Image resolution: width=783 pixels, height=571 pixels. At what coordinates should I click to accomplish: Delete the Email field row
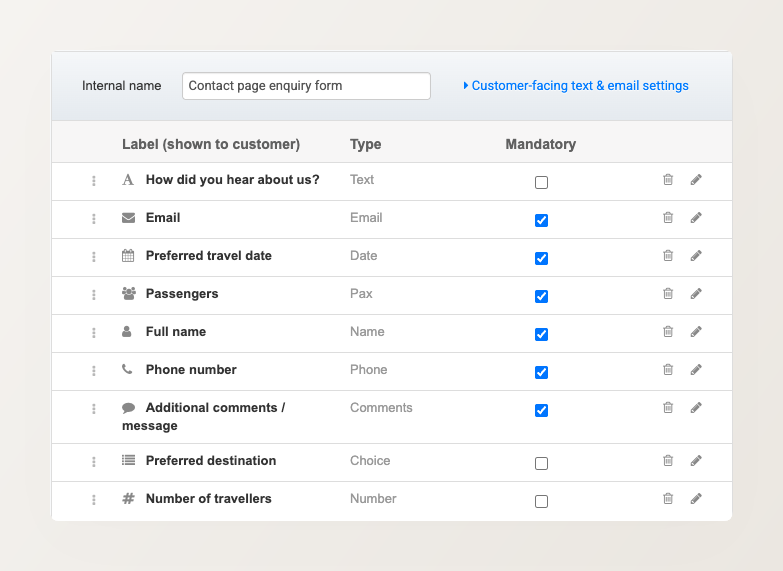[668, 217]
